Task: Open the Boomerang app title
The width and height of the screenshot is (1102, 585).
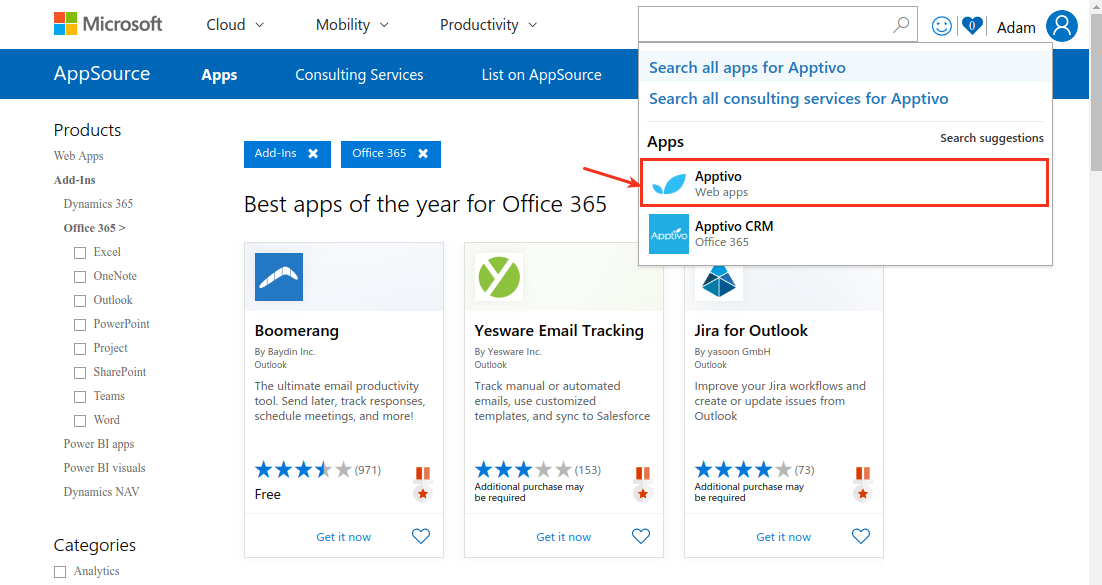Action: [x=297, y=330]
